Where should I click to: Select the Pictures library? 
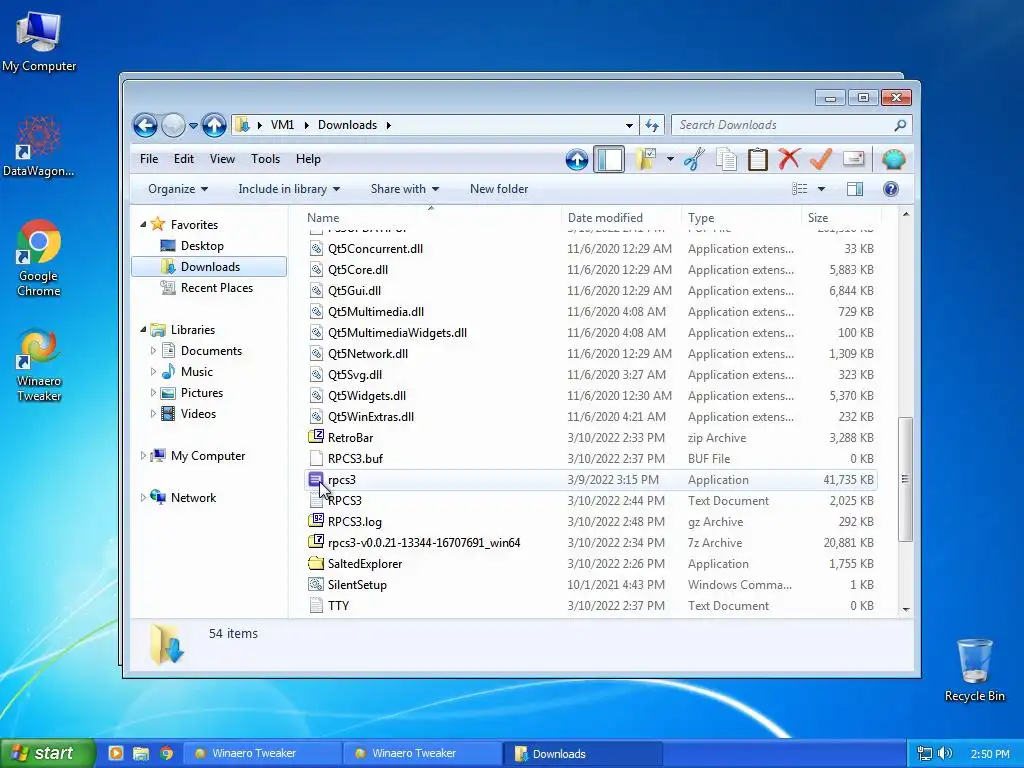click(x=202, y=392)
